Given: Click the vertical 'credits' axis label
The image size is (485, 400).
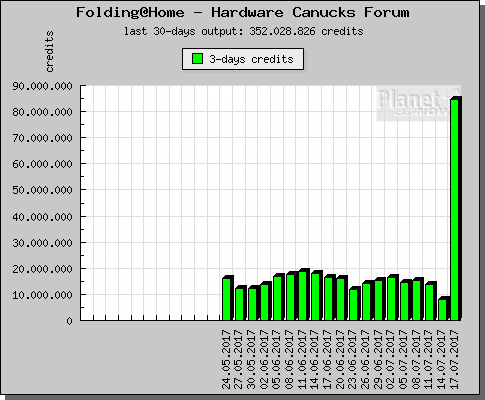Looking at the screenshot, I should pyautogui.click(x=49, y=51).
